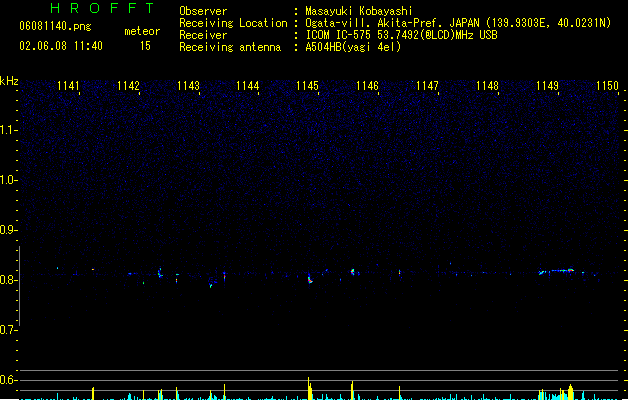This screenshot has width=629, height=400.
Task: Click the HROFFT title text
Action: [x=102, y=8]
